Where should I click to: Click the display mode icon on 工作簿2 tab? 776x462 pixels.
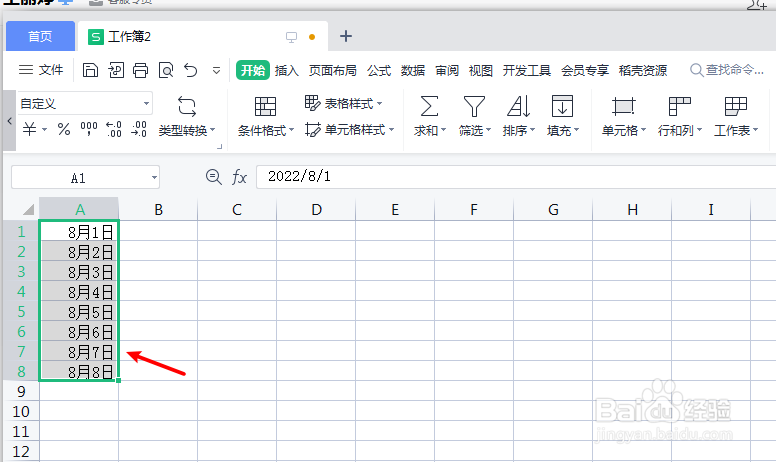pyautogui.click(x=291, y=37)
